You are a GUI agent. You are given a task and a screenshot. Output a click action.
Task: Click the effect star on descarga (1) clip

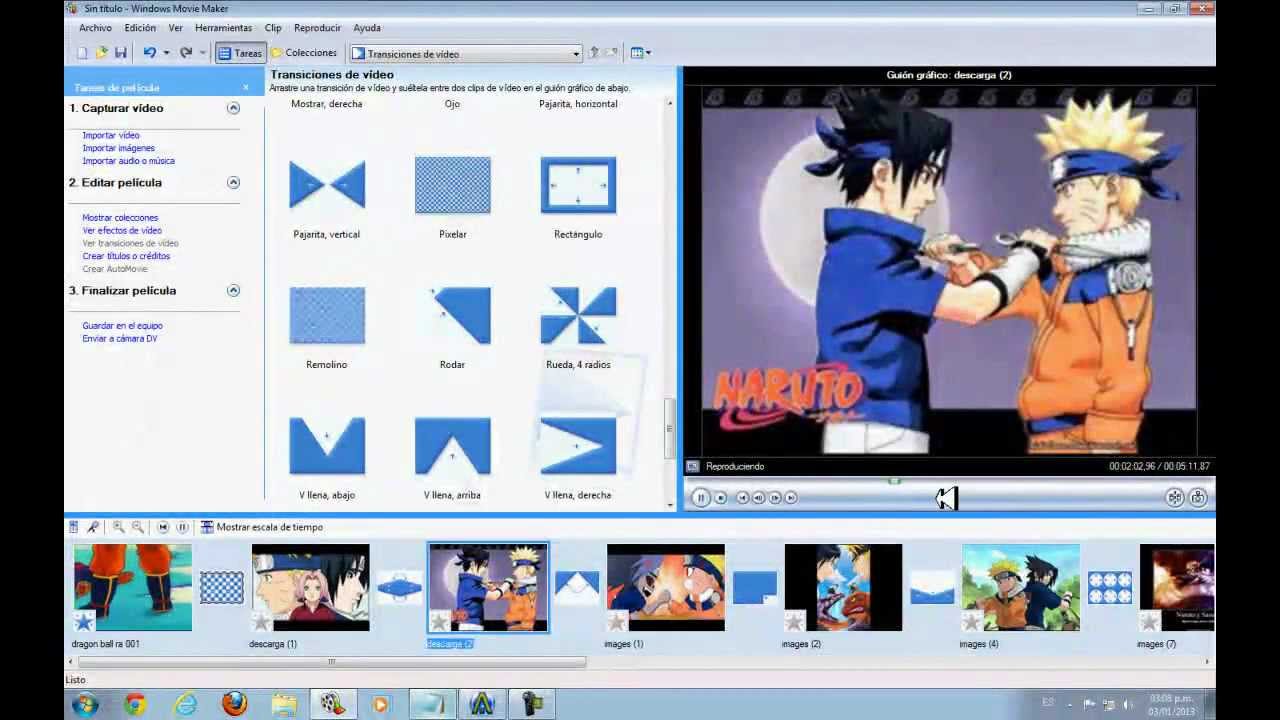point(262,622)
